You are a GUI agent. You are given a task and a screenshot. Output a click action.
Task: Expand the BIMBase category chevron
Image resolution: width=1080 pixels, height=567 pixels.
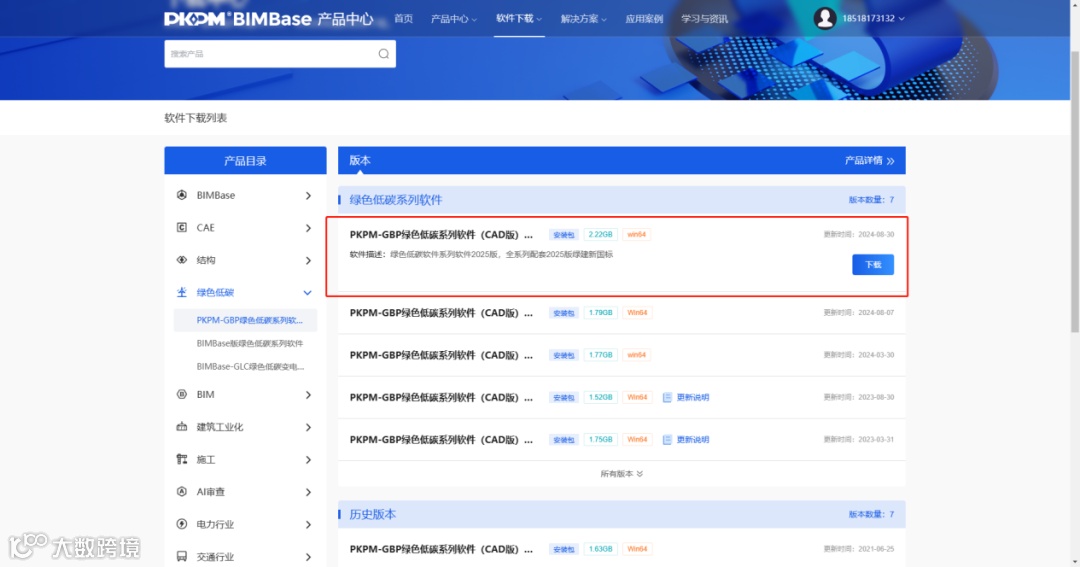[x=308, y=196]
